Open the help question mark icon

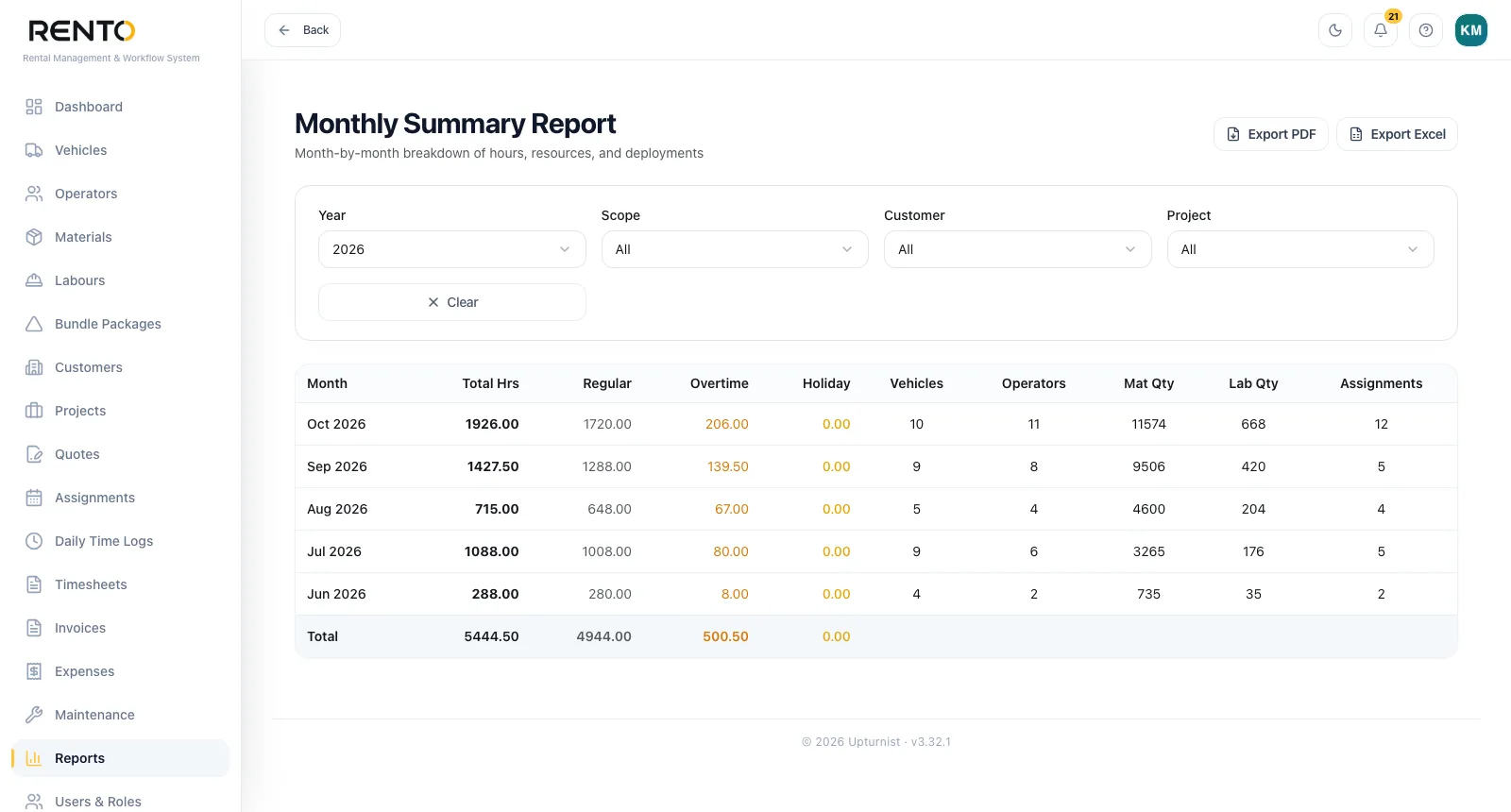pyautogui.click(x=1426, y=30)
